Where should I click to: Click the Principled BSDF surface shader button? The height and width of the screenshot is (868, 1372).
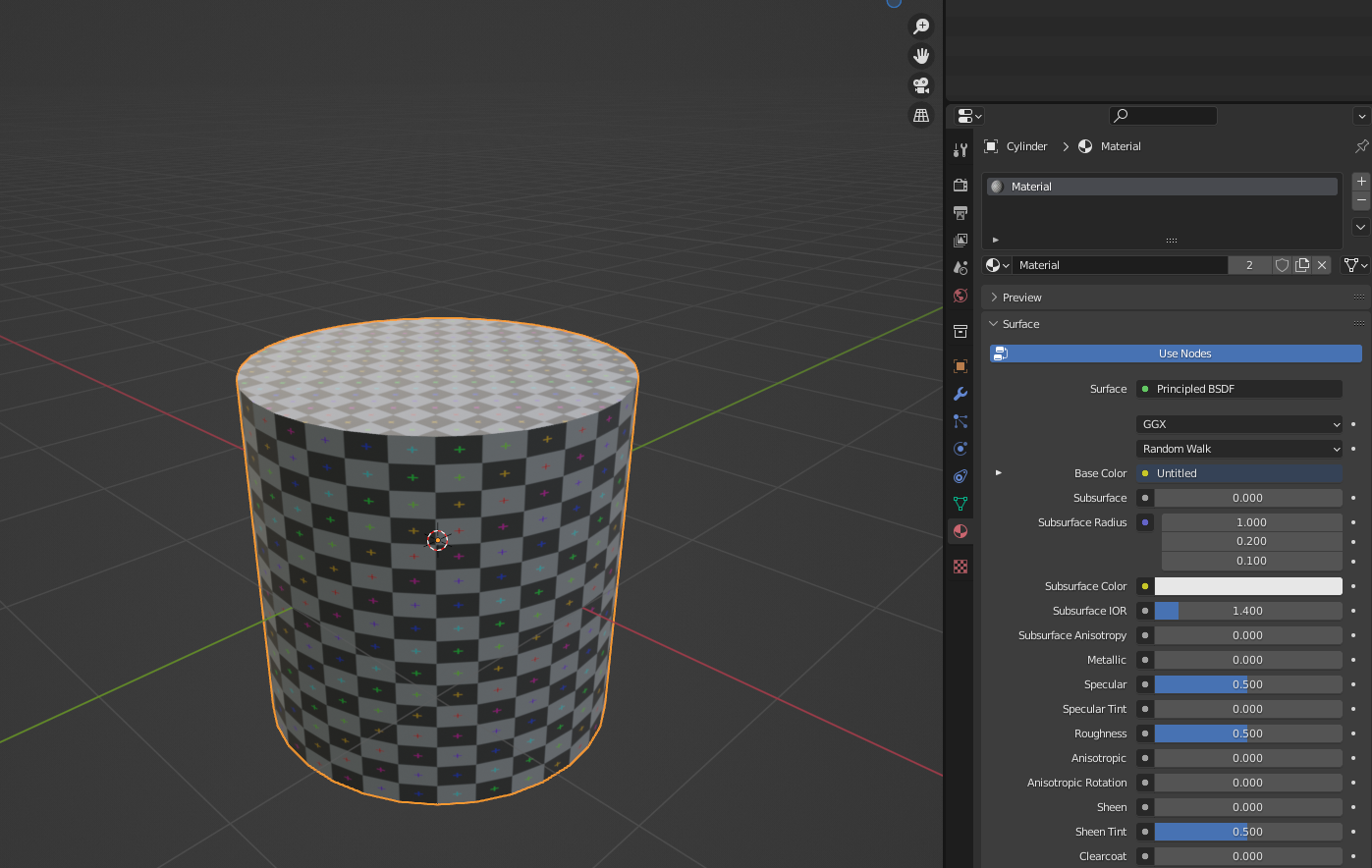coord(1239,389)
